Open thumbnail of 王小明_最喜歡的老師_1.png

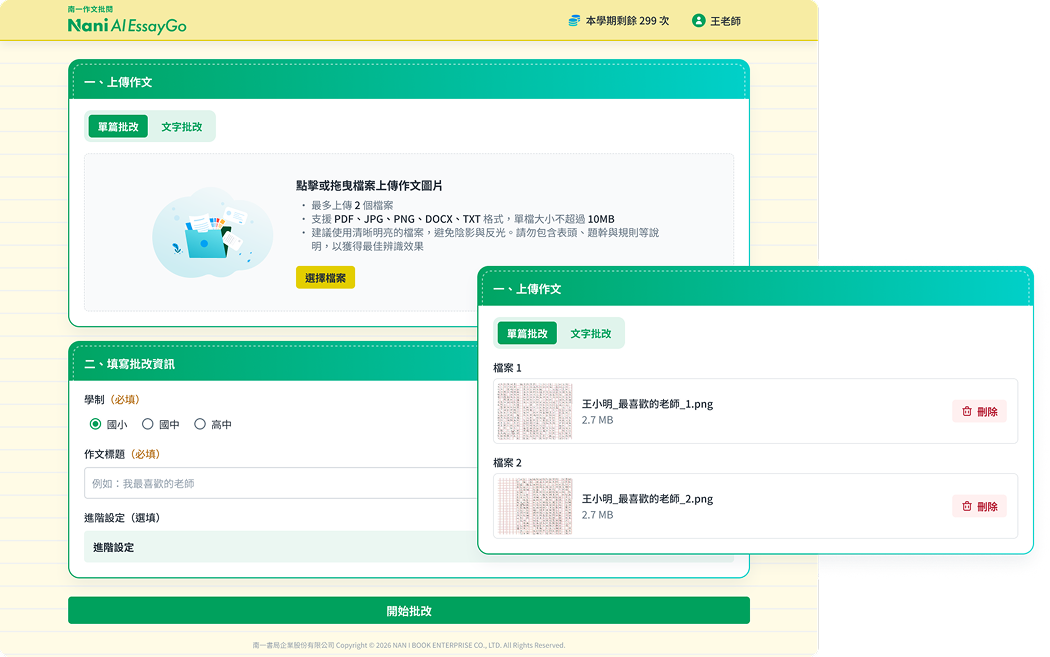[535, 411]
